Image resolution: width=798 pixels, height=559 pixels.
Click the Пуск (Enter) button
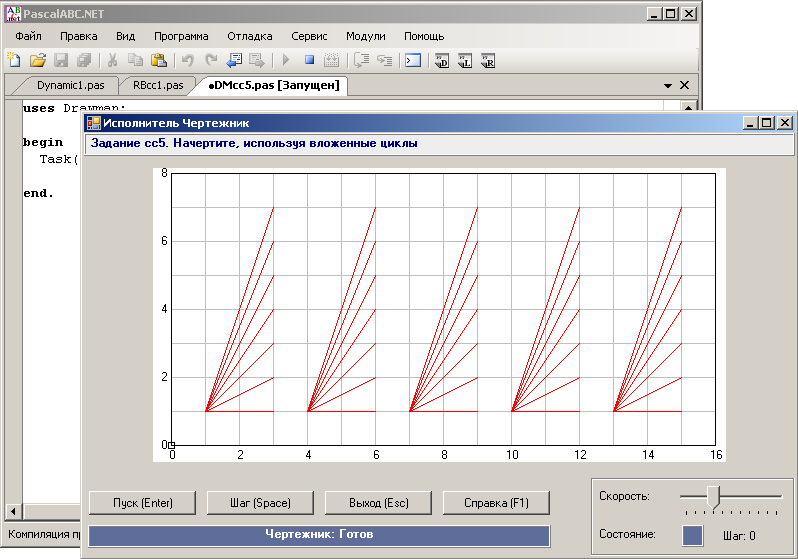[142, 503]
